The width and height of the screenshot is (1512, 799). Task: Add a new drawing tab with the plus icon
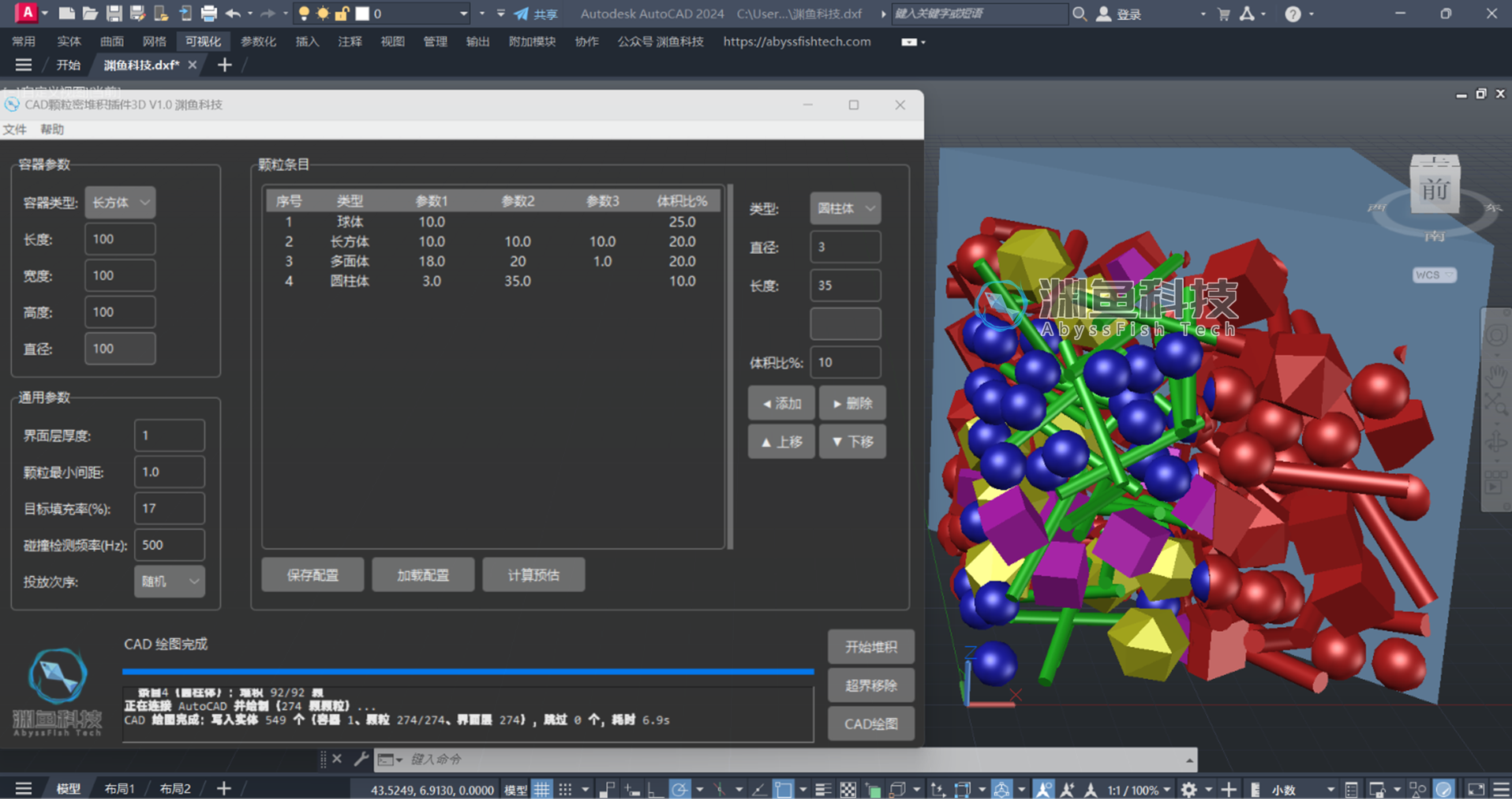click(x=224, y=65)
